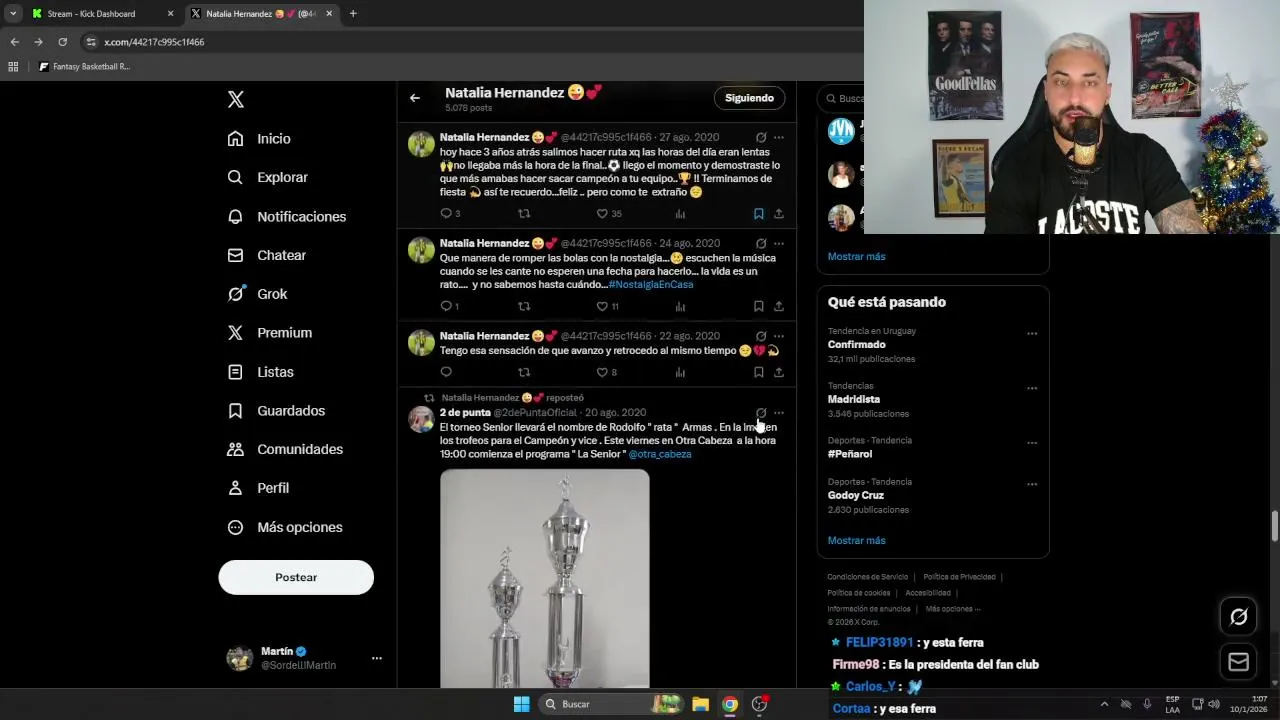Open Windows Start menu
Image resolution: width=1280 pixels, height=720 pixels.
pyautogui.click(x=521, y=704)
